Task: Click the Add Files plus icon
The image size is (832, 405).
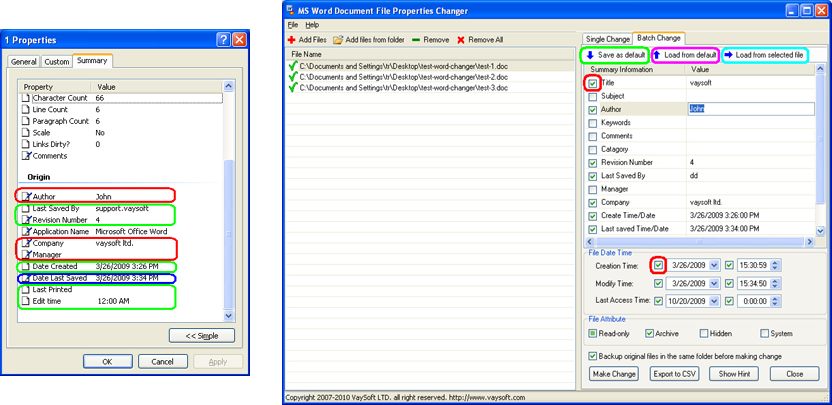Action: [292, 39]
